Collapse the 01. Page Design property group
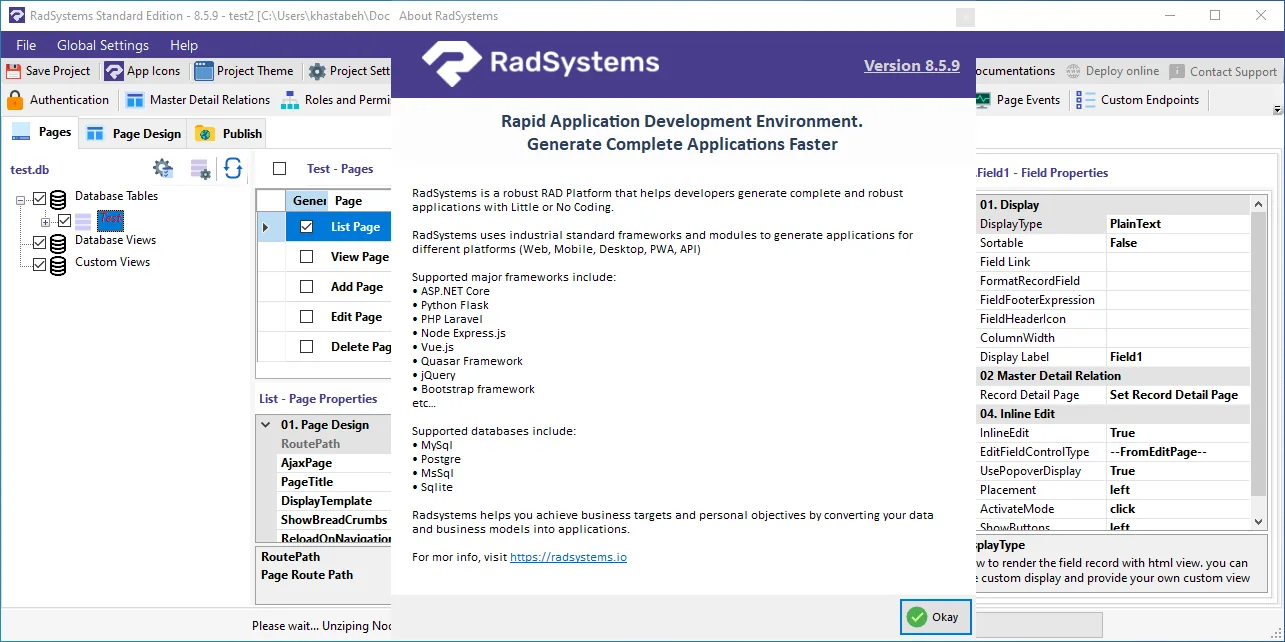Image resolution: width=1285 pixels, height=642 pixels. click(x=266, y=425)
